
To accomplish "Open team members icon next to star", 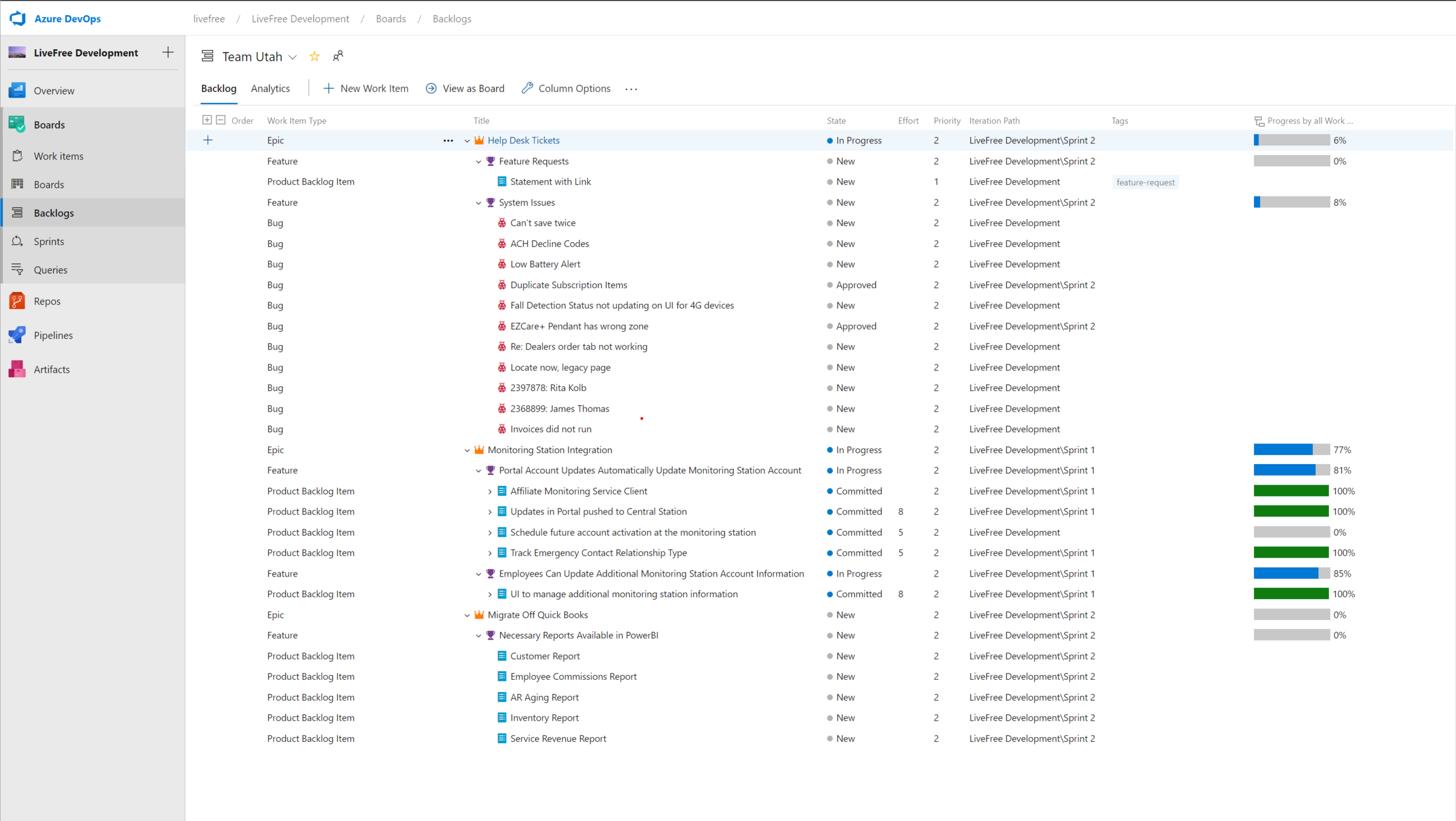I will [x=338, y=57].
